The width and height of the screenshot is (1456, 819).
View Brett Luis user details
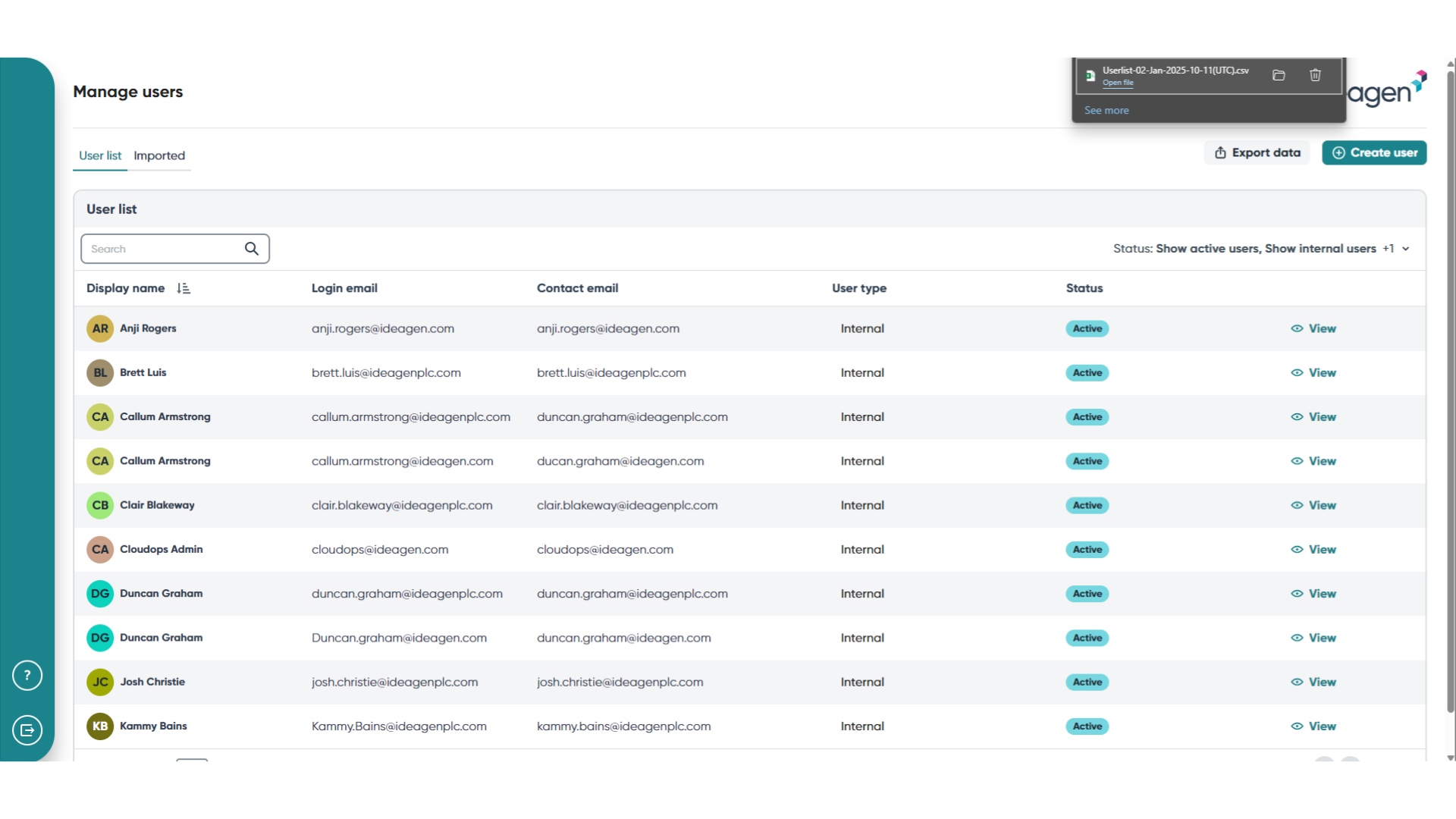coord(1313,372)
